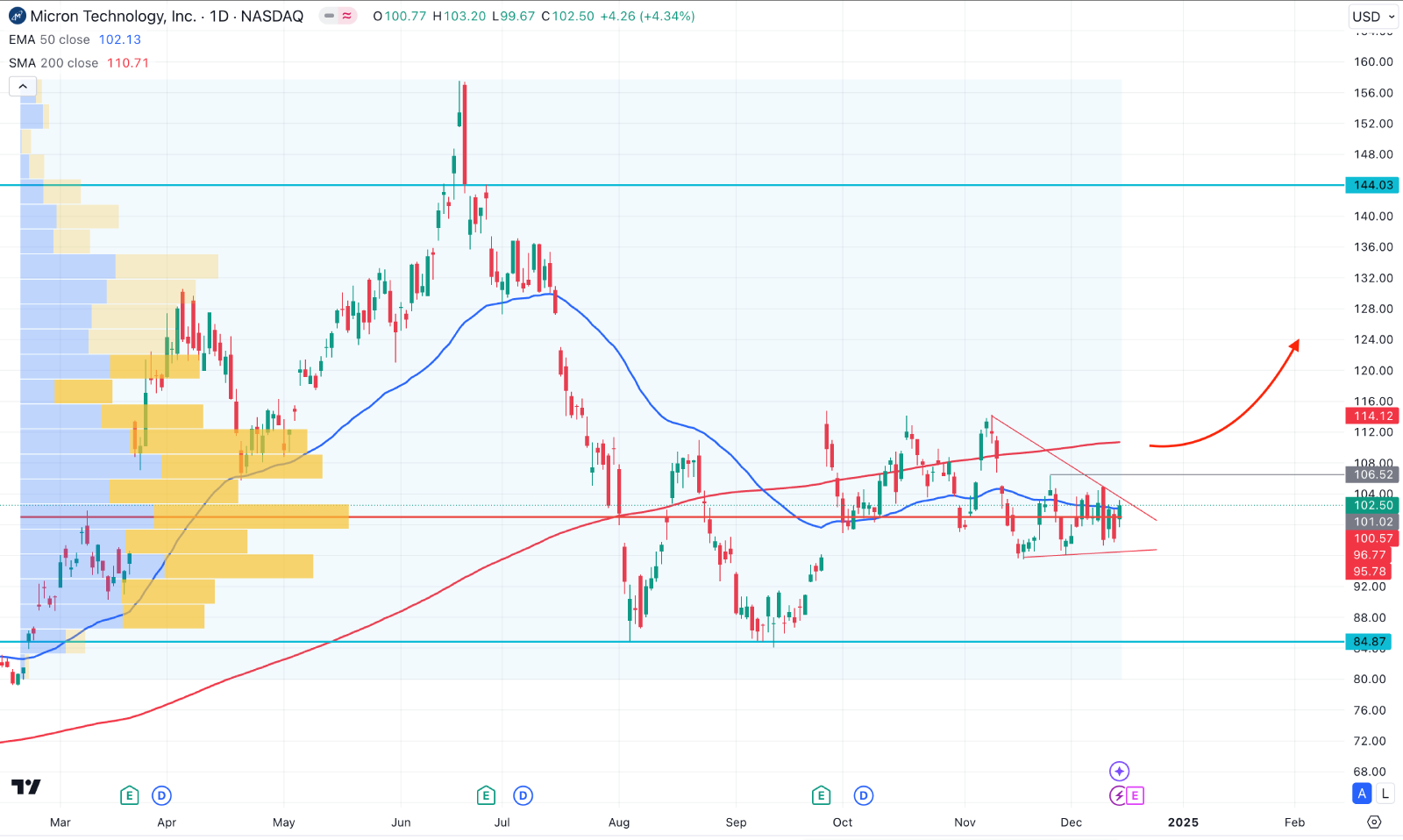Select the SMA 200 close indicator legend
The image size is (1403, 840).
(x=53, y=63)
